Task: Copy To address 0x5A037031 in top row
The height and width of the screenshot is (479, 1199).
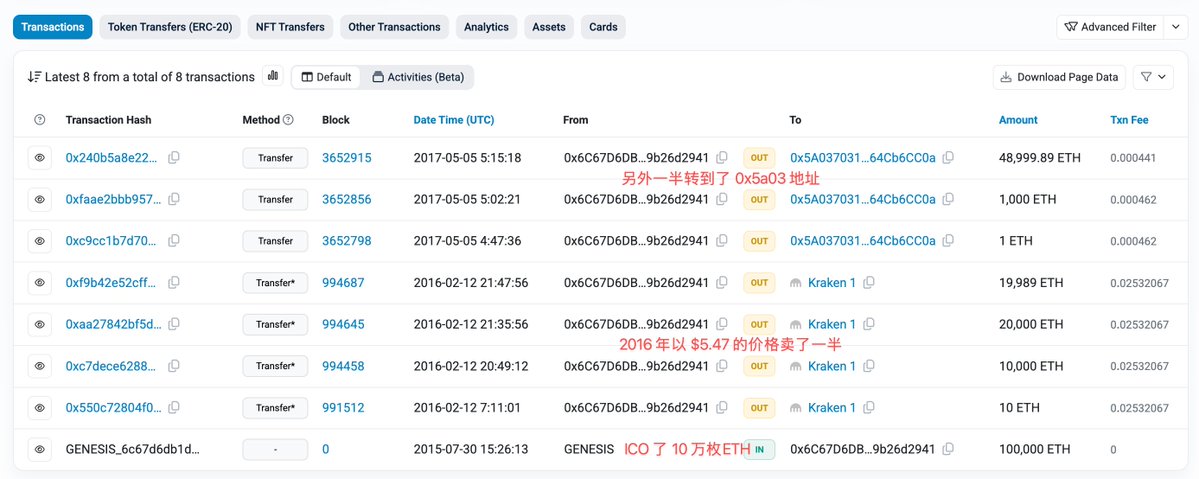Action: (948, 158)
